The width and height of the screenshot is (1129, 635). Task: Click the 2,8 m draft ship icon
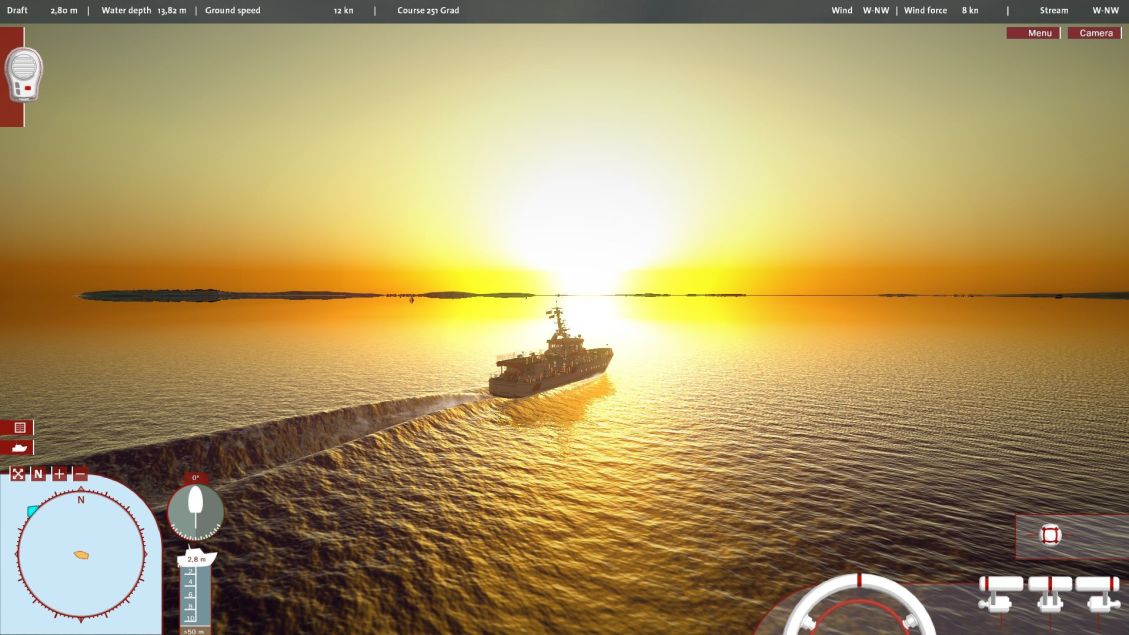[x=197, y=559]
